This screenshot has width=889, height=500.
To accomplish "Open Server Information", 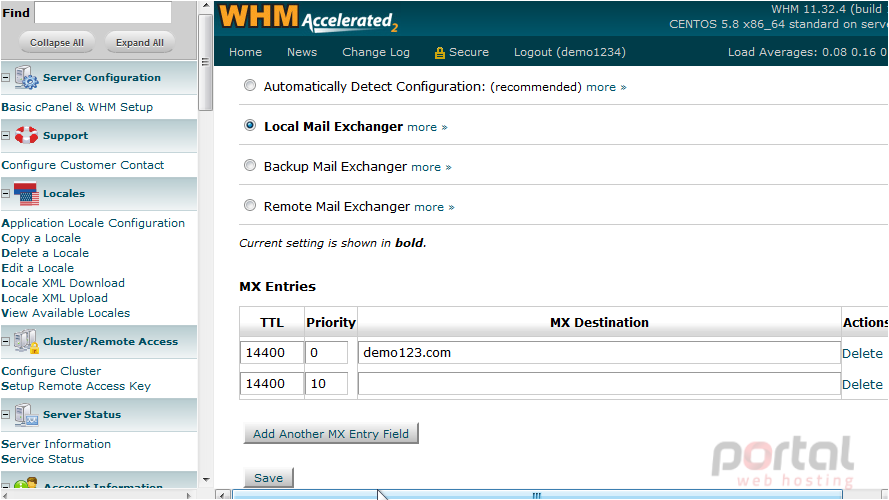I will coord(56,444).
